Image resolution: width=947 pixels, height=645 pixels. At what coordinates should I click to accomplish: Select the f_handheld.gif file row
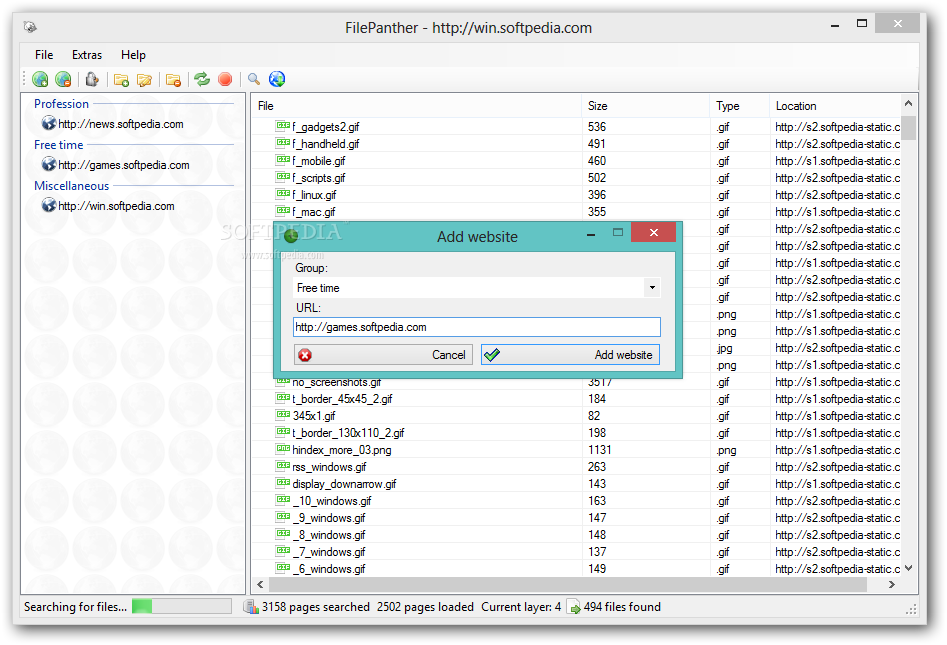pyautogui.click(x=576, y=144)
